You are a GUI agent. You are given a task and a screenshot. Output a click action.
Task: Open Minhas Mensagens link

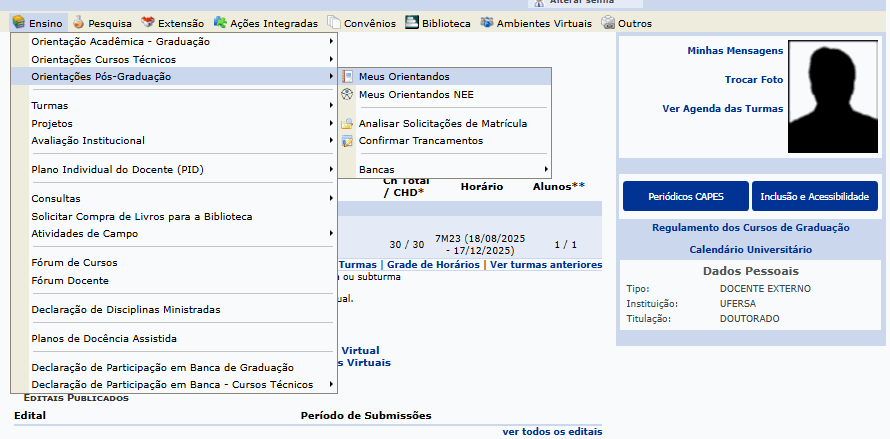coord(735,50)
